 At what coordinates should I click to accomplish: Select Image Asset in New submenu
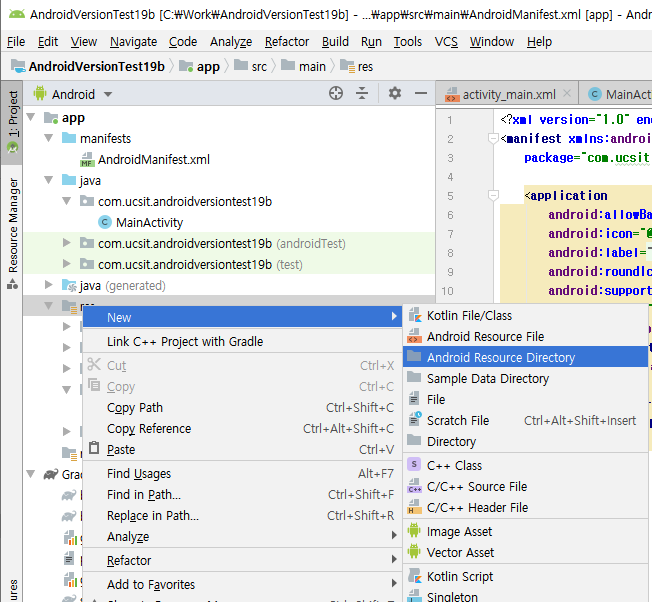tap(459, 532)
